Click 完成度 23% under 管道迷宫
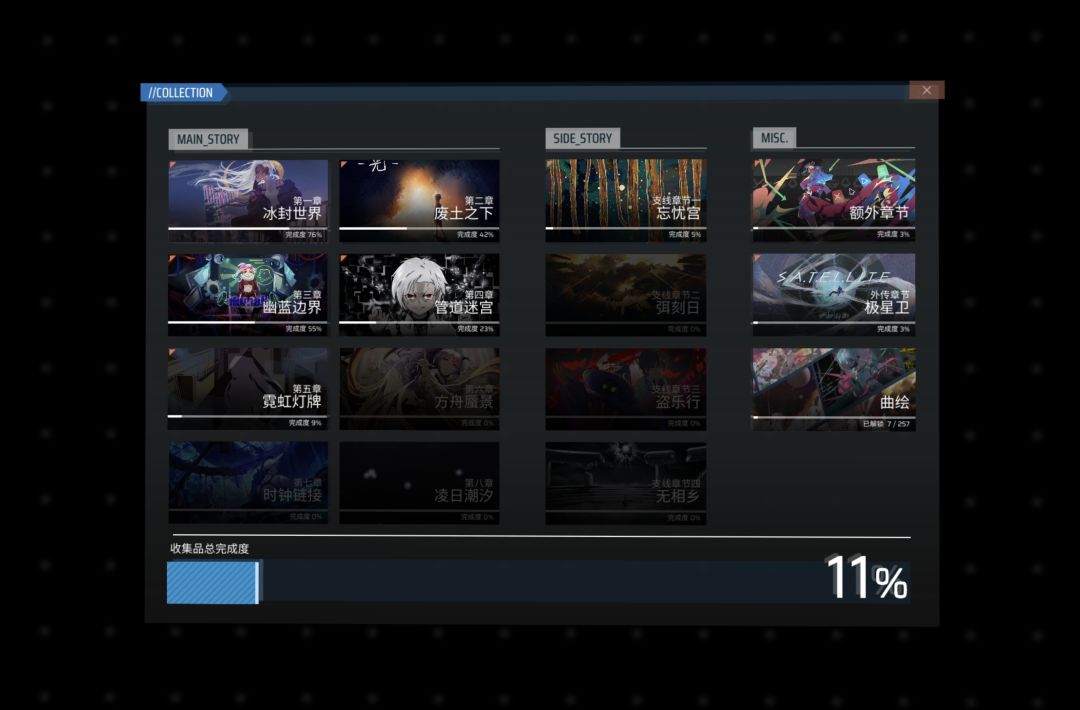 (x=475, y=328)
